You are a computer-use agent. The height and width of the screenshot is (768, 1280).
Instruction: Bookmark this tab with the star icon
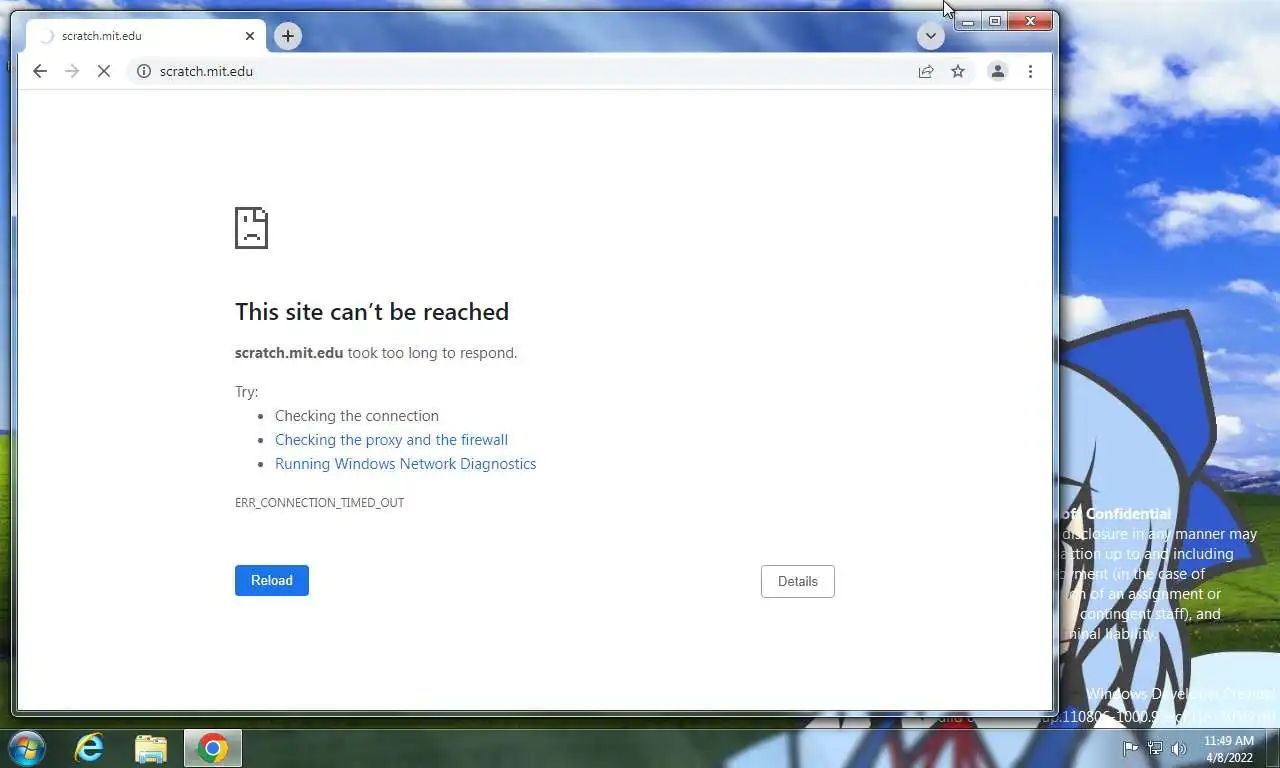tap(958, 71)
